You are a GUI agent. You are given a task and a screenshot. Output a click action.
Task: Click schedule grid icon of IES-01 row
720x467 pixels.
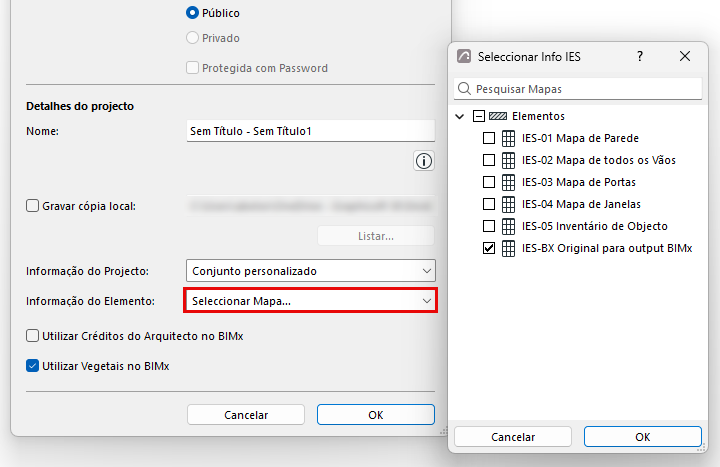pyautogui.click(x=508, y=138)
